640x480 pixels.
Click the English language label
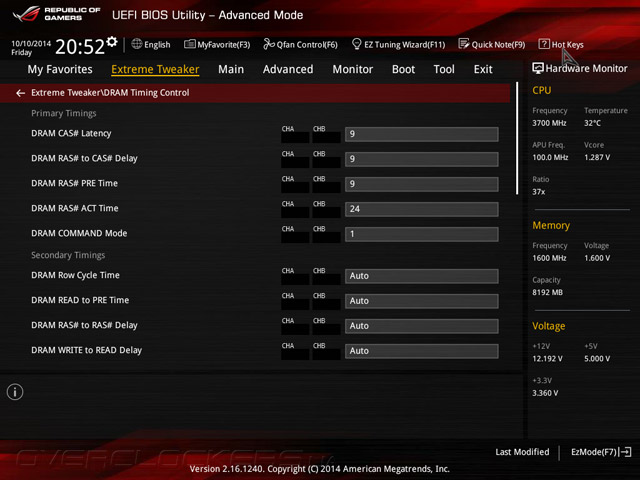coord(157,44)
